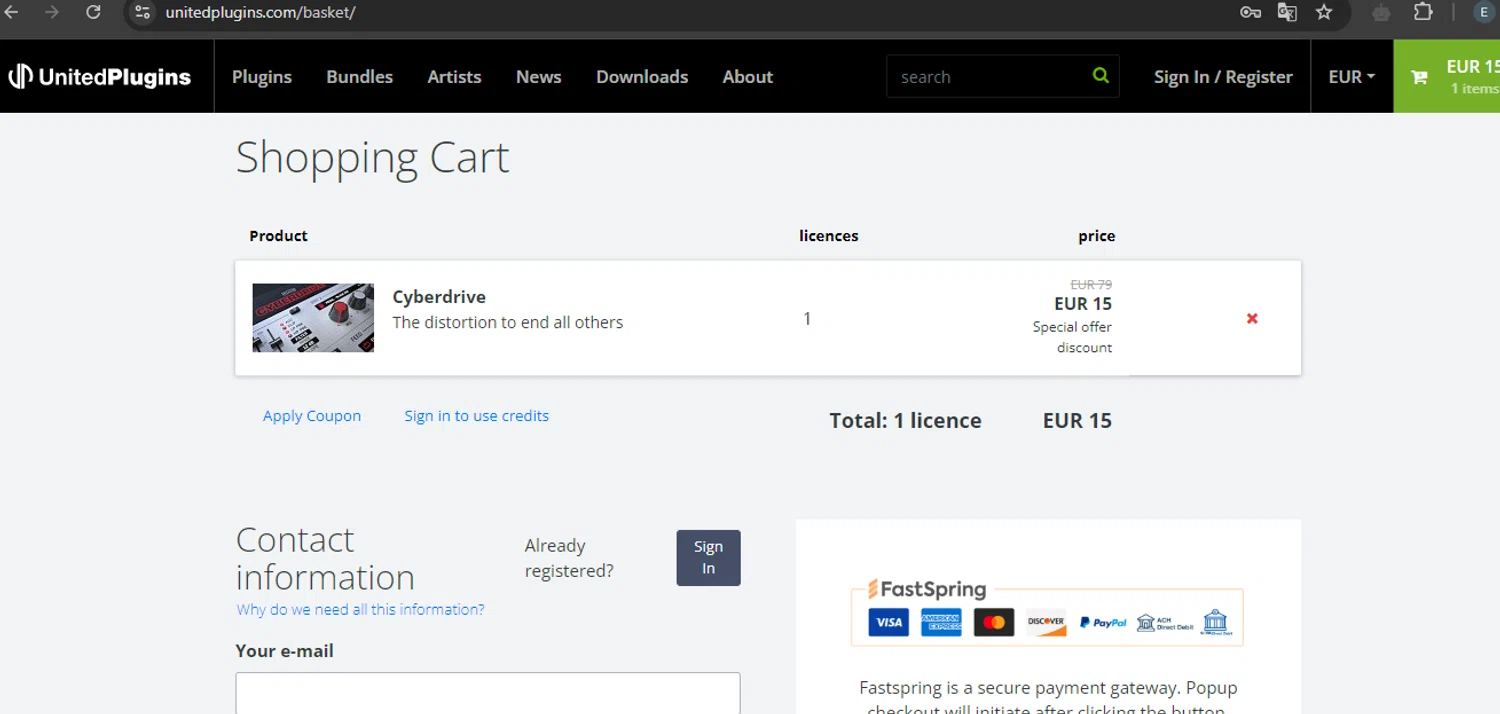1500x714 pixels.
Task: Click the translate page icon
Action: click(x=1287, y=12)
